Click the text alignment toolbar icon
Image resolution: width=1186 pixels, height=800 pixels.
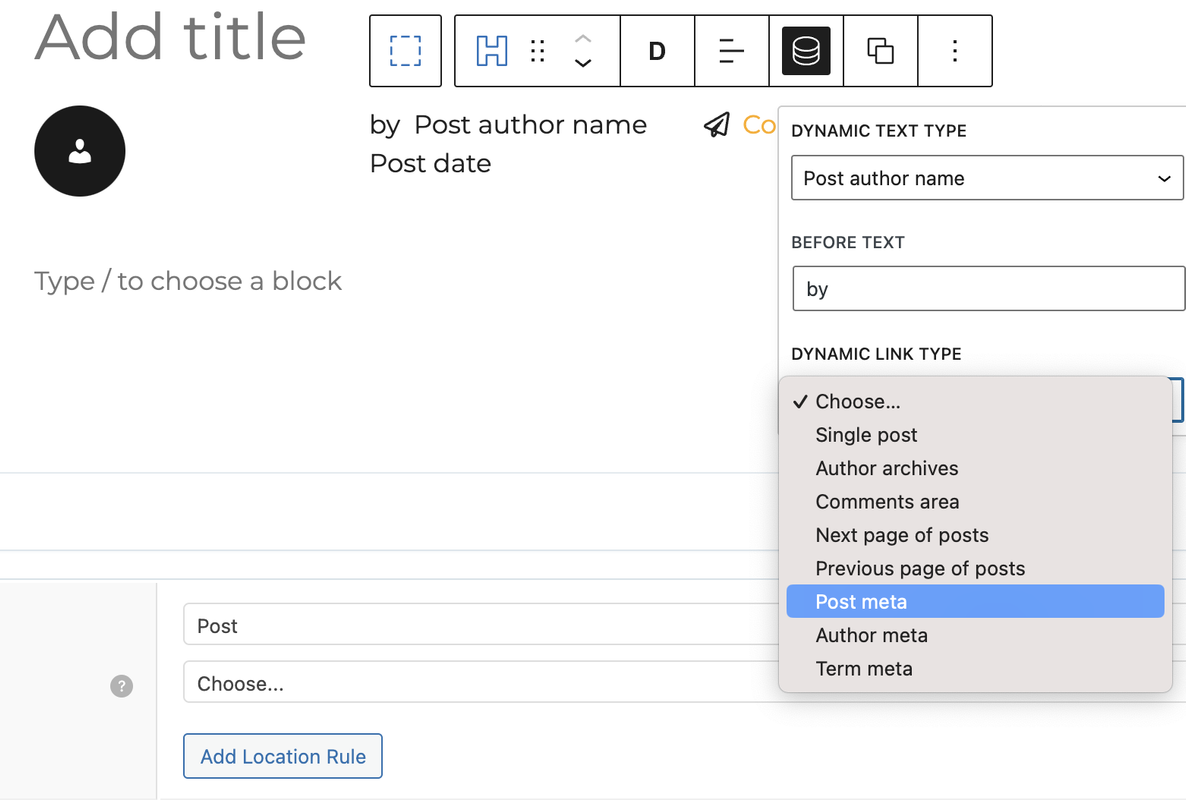732,51
